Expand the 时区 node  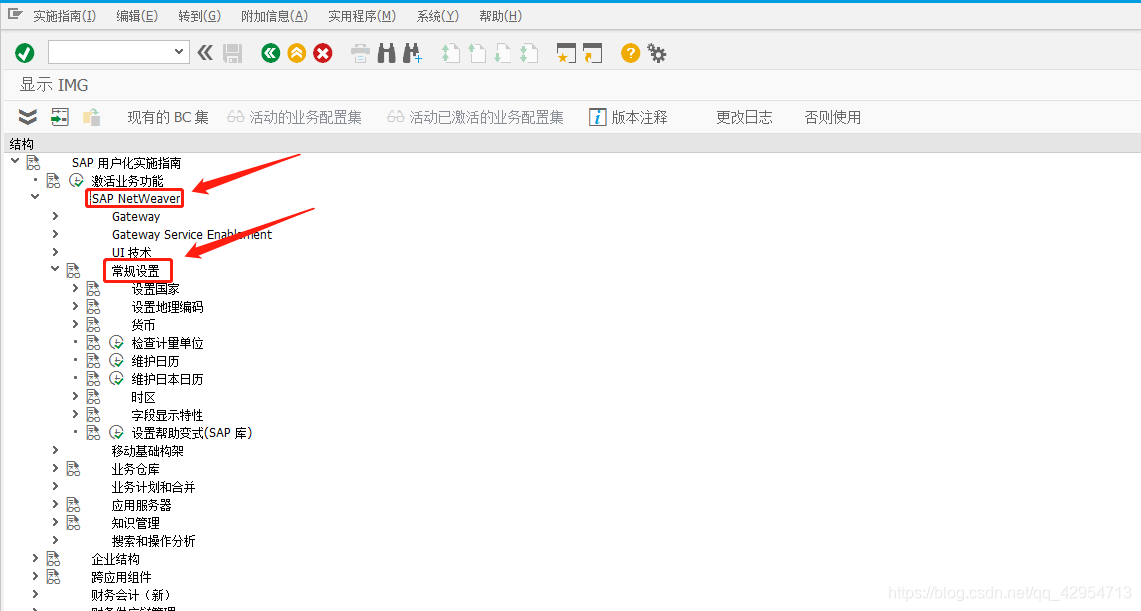pyautogui.click(x=75, y=396)
